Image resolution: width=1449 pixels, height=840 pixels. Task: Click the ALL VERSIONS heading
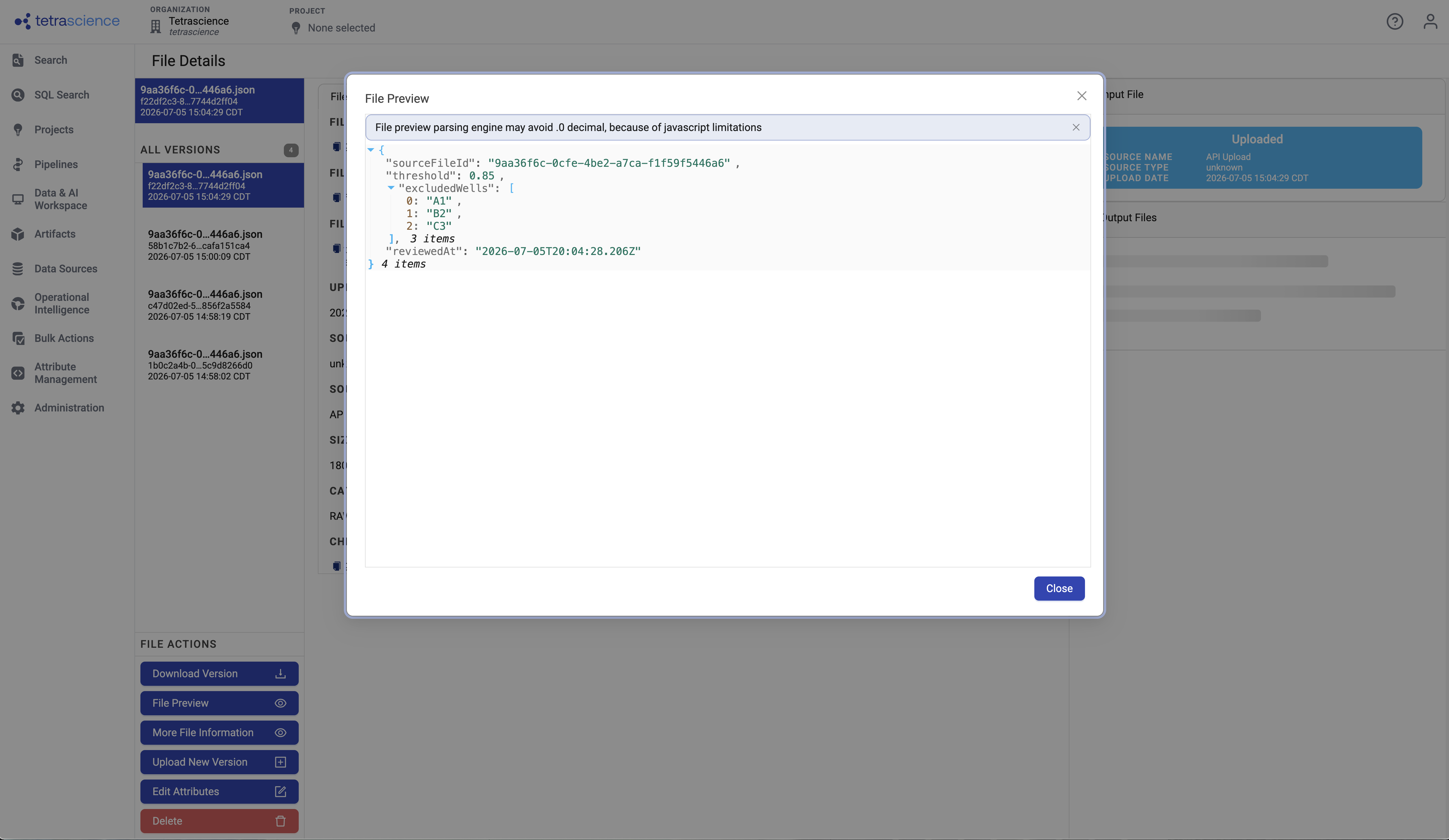pyautogui.click(x=180, y=150)
